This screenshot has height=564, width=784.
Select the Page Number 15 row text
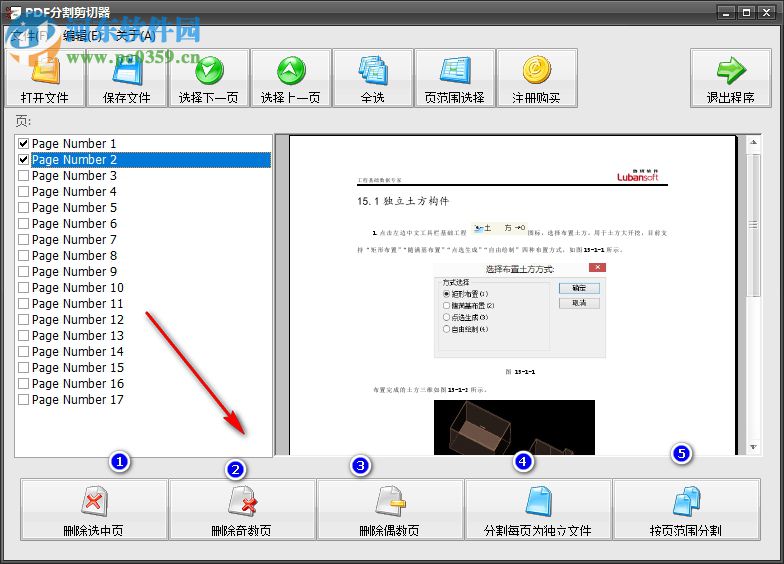(78, 368)
